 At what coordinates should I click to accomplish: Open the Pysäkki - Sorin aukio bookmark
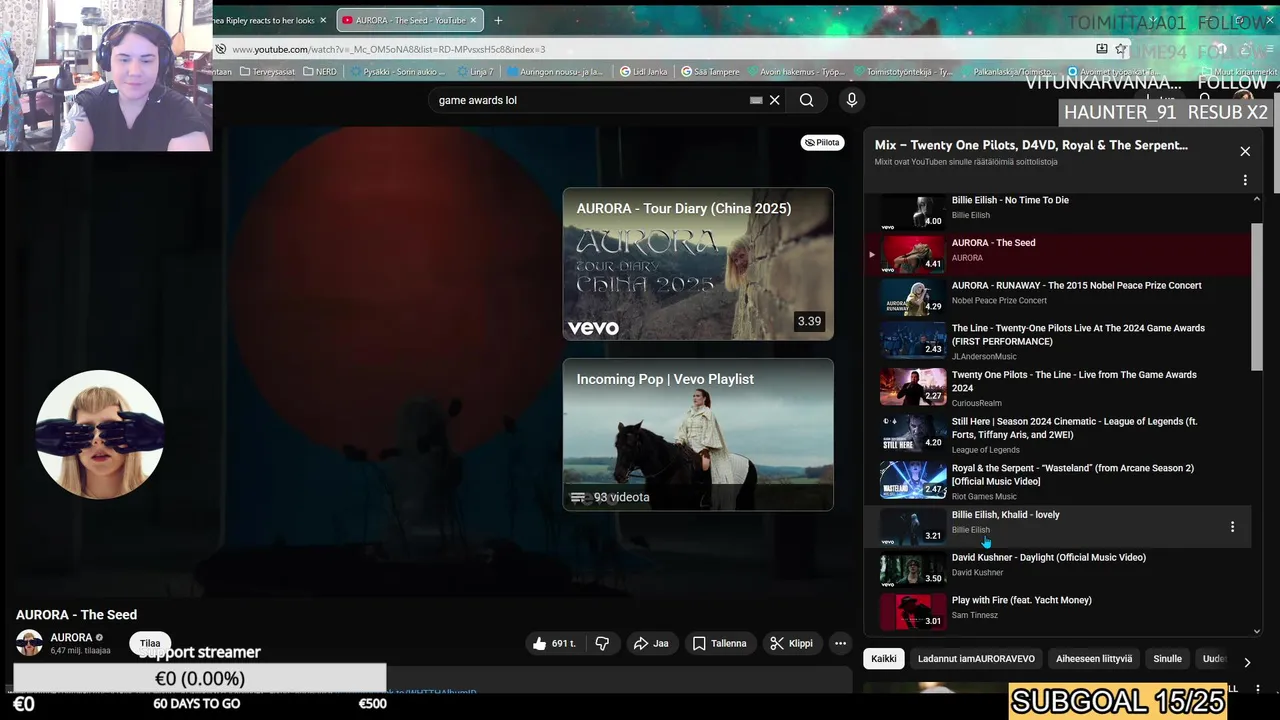click(x=397, y=72)
